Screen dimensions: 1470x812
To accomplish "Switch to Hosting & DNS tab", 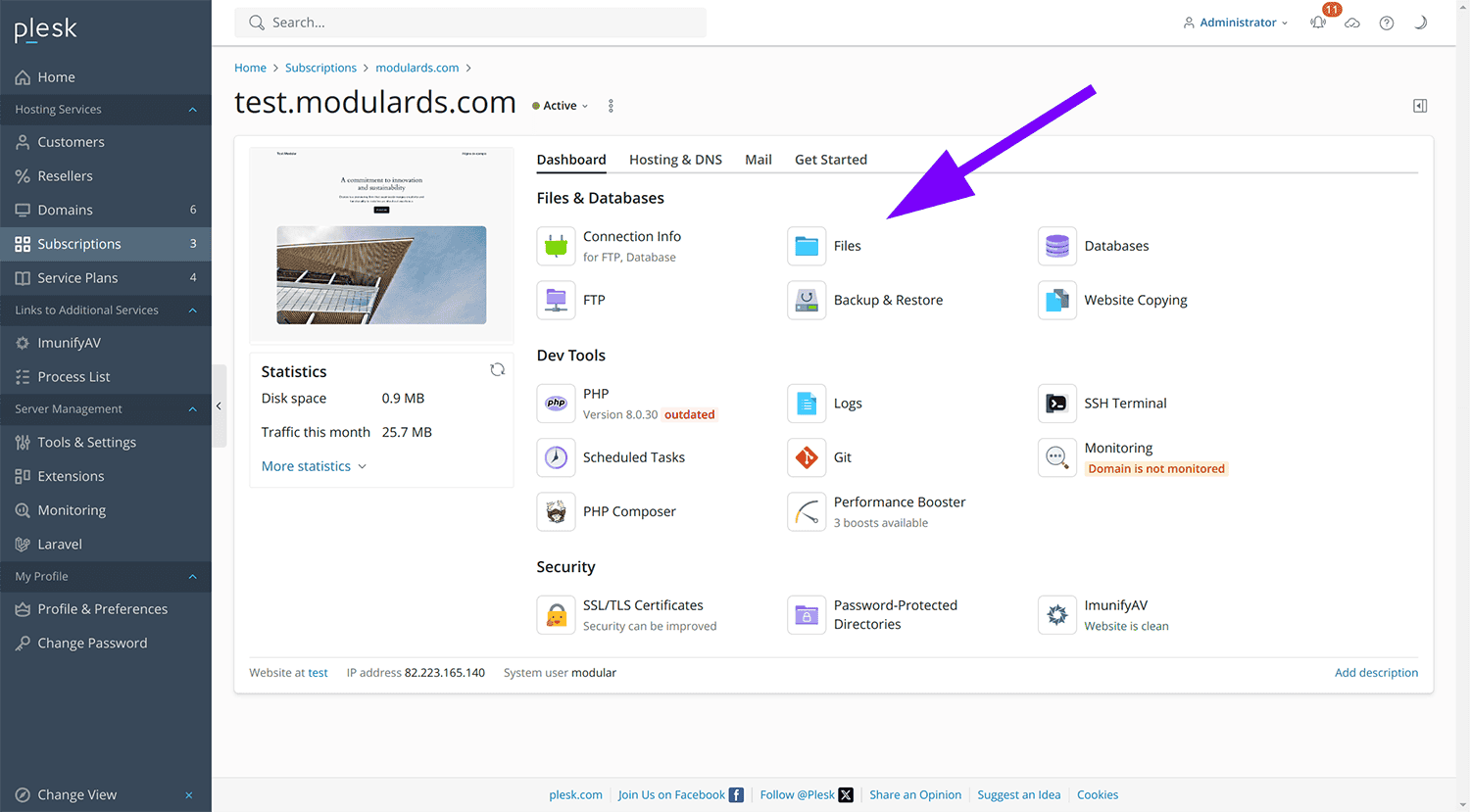I will (675, 160).
